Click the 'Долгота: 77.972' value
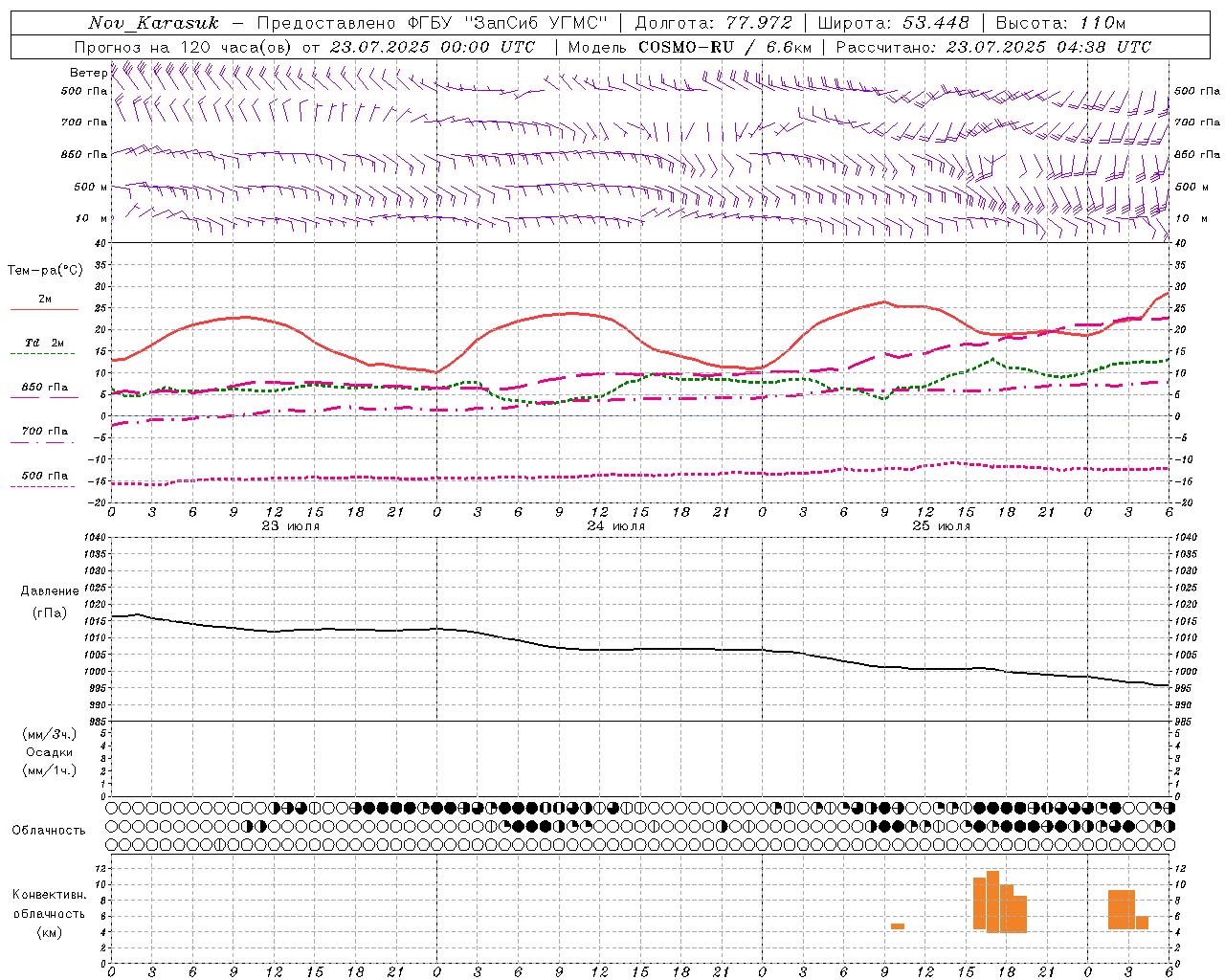Image resolution: width=1225 pixels, height=980 pixels. coord(714,23)
